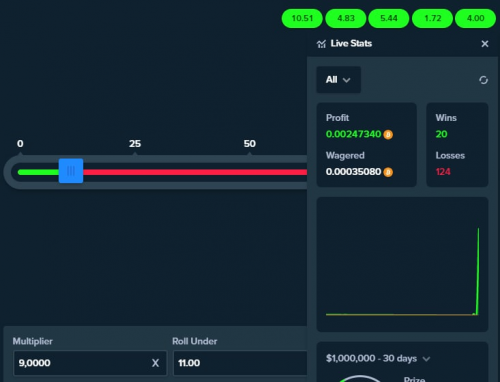Screen dimensions: 500x382
Task: Click the 4.83 result pill
Action: (x=346, y=18)
